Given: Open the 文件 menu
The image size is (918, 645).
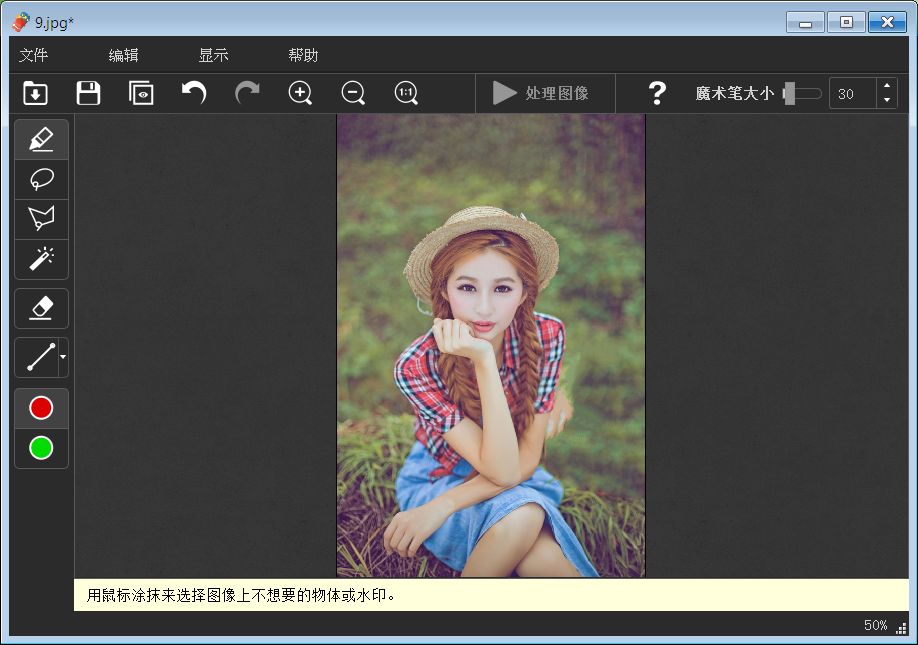Looking at the screenshot, I should 33,55.
